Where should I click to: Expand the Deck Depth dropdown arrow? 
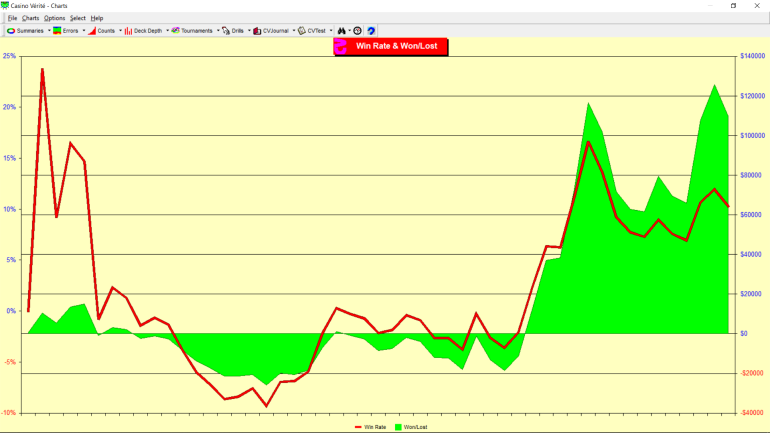(x=166, y=31)
